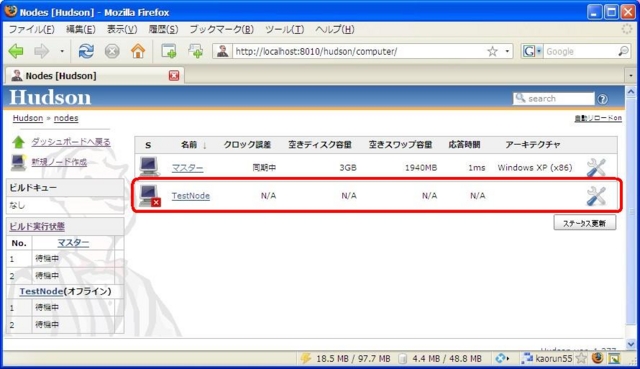Click the 空きスワップ容量 column header

tap(400, 144)
